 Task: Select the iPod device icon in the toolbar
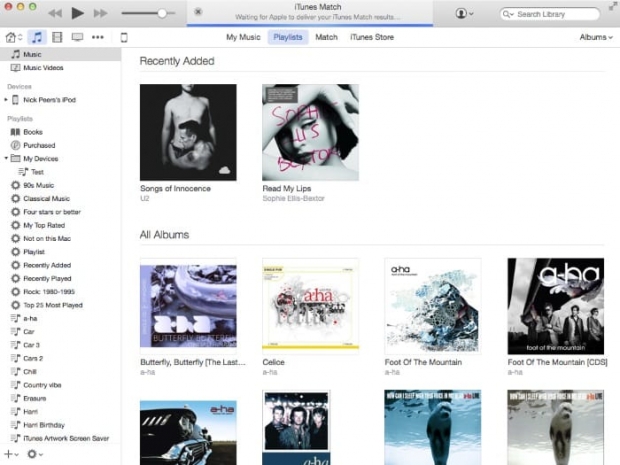(x=124, y=37)
